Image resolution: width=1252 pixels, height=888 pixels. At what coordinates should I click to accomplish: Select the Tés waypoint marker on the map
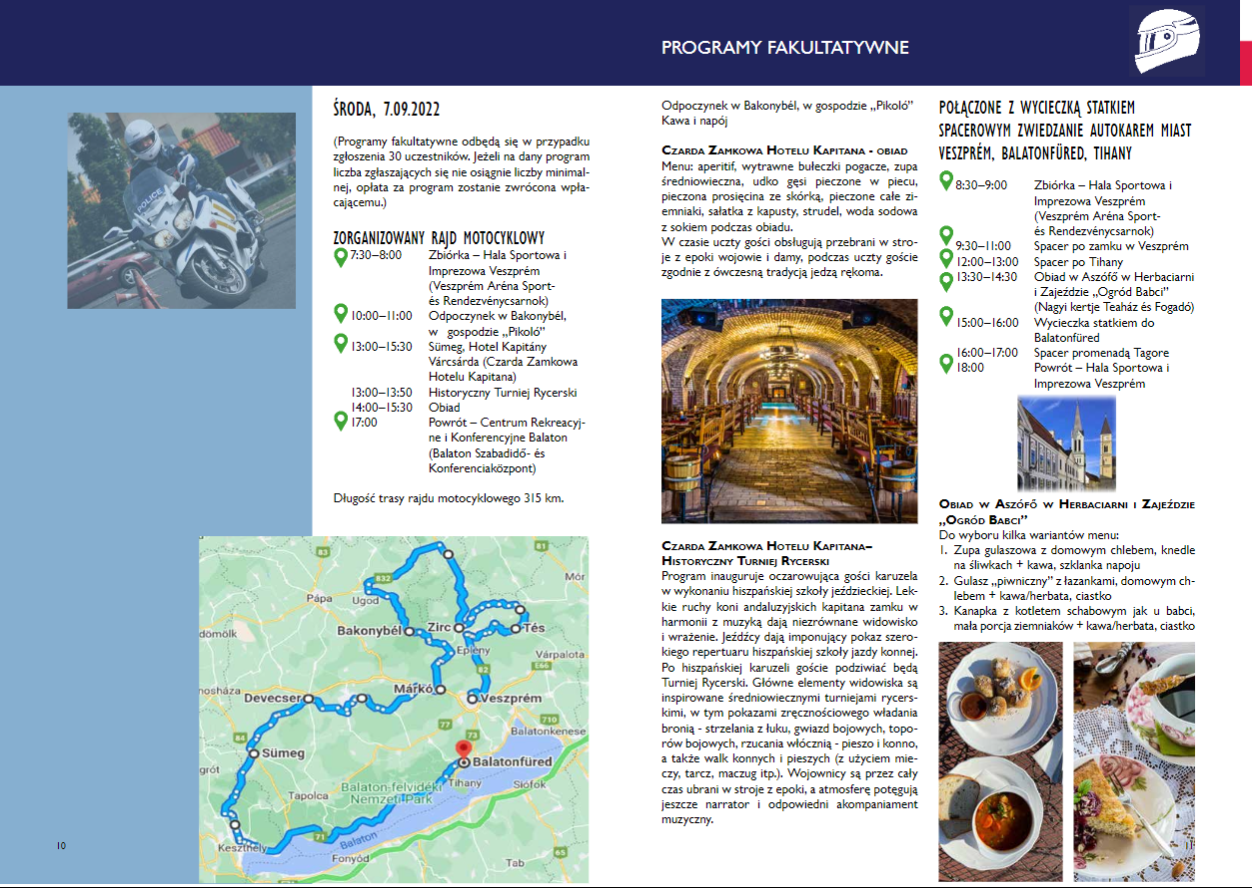coord(515,628)
